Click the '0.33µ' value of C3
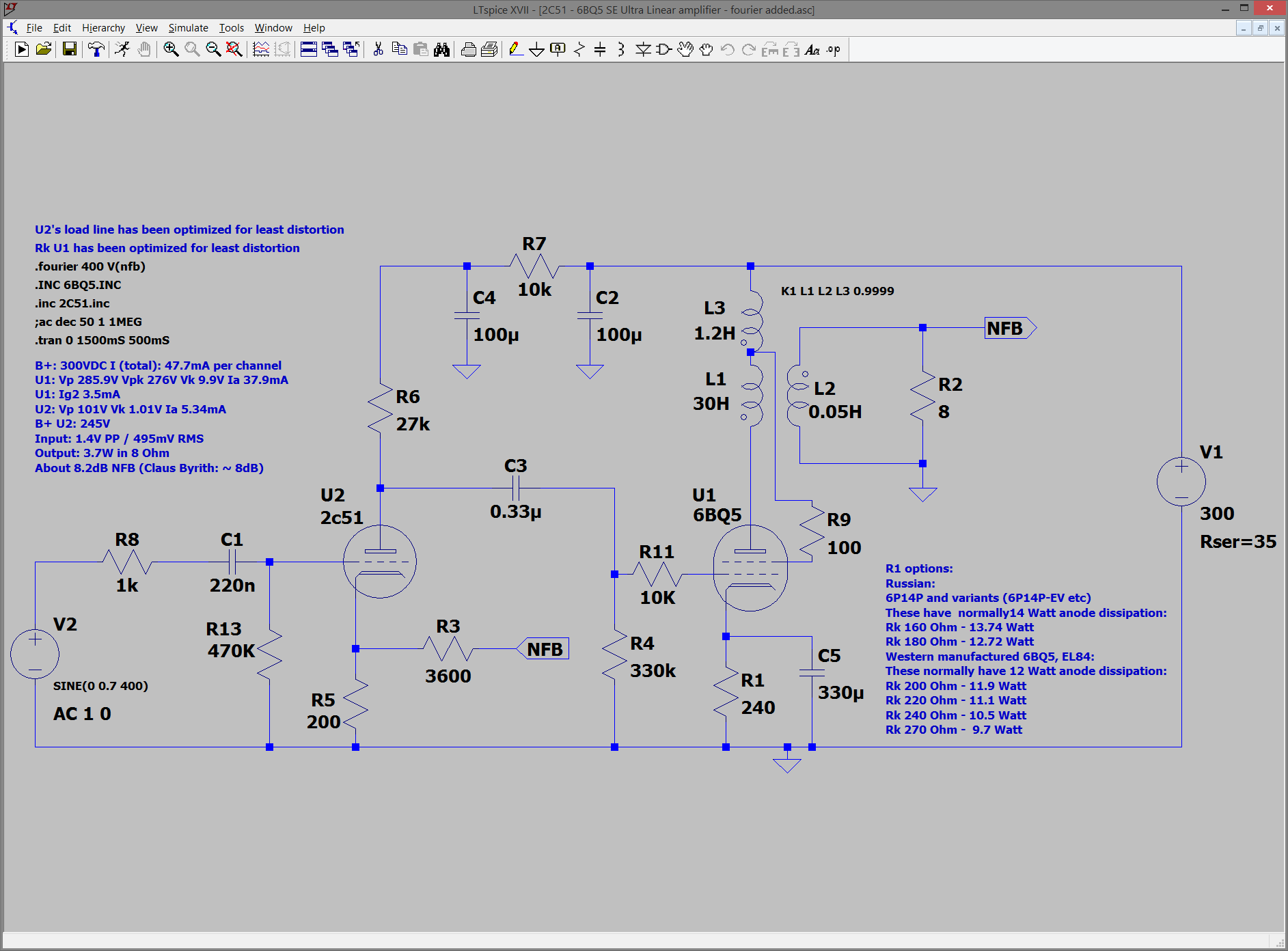The width and height of the screenshot is (1288, 951). point(515,512)
